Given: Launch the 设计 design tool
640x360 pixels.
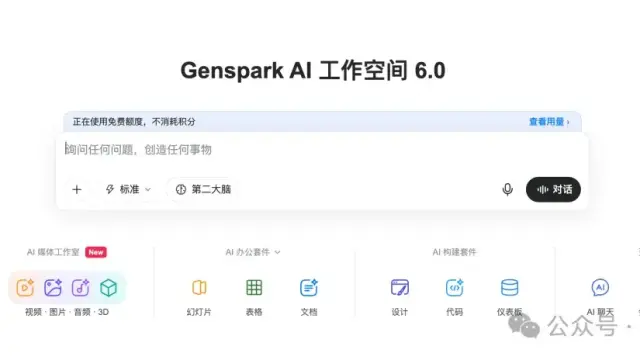Looking at the screenshot, I should pyautogui.click(x=400, y=288).
